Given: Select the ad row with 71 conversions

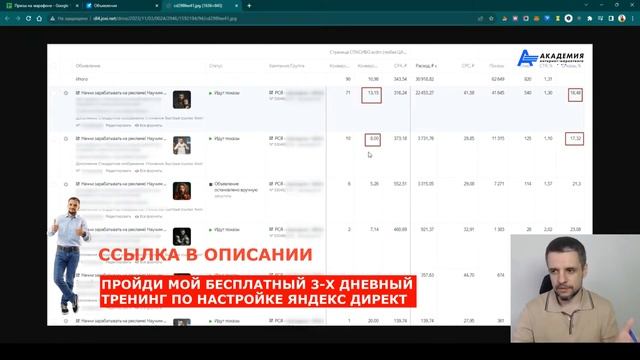Looking at the screenshot, I should [x=66, y=93].
